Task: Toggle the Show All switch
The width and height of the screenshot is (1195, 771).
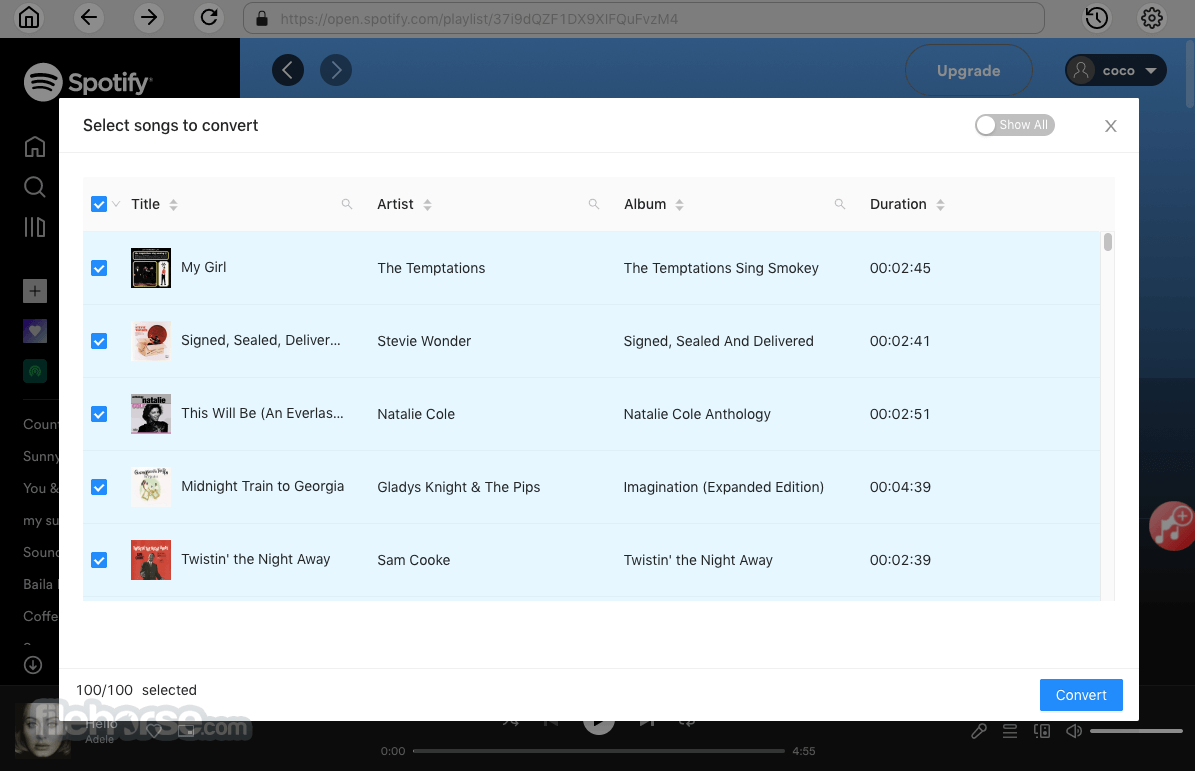Action: pyautogui.click(x=1014, y=125)
